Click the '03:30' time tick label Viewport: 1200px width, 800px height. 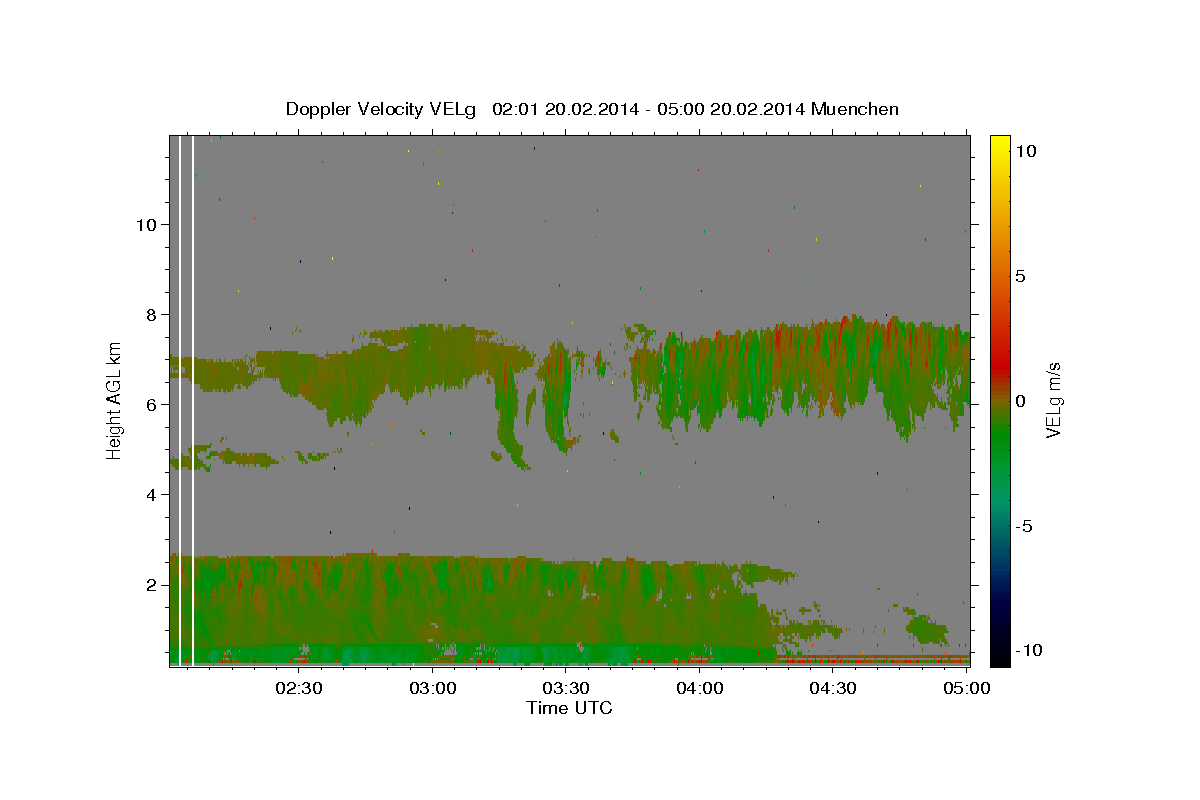click(566, 688)
